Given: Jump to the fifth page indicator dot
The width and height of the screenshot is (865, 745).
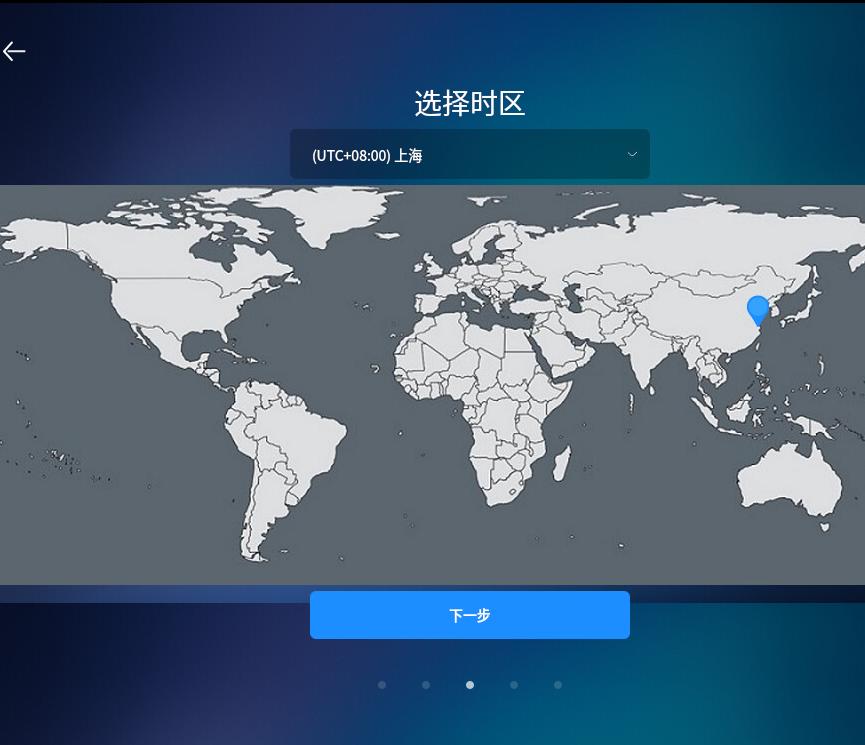Looking at the screenshot, I should click(558, 685).
